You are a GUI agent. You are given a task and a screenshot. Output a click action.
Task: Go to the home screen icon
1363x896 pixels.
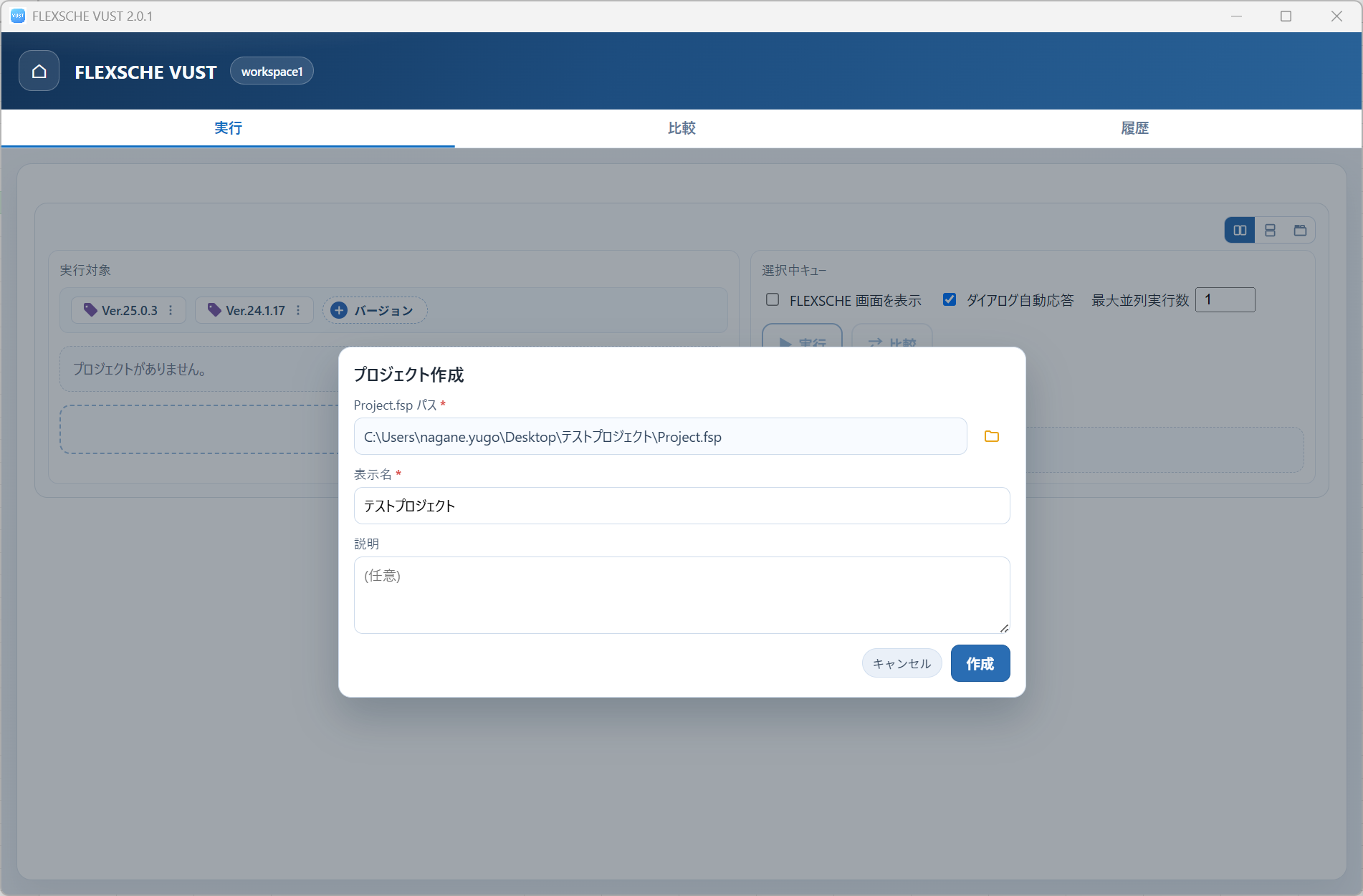pos(39,71)
